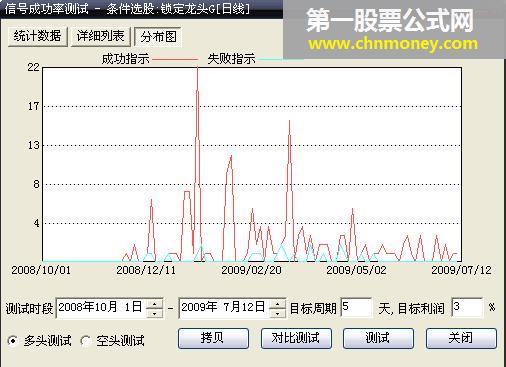Click the 测试时段 label
The width and height of the screenshot is (506, 367).
tap(29, 309)
